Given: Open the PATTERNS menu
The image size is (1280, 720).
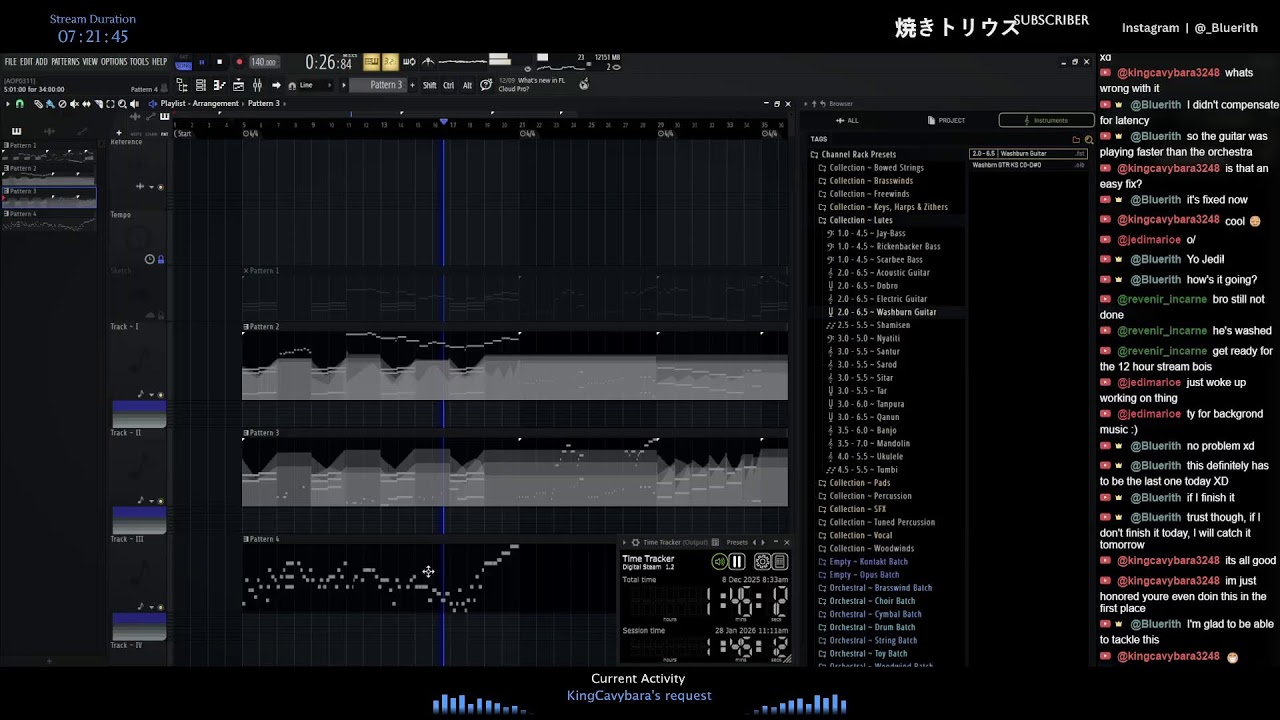Looking at the screenshot, I should tap(65, 62).
